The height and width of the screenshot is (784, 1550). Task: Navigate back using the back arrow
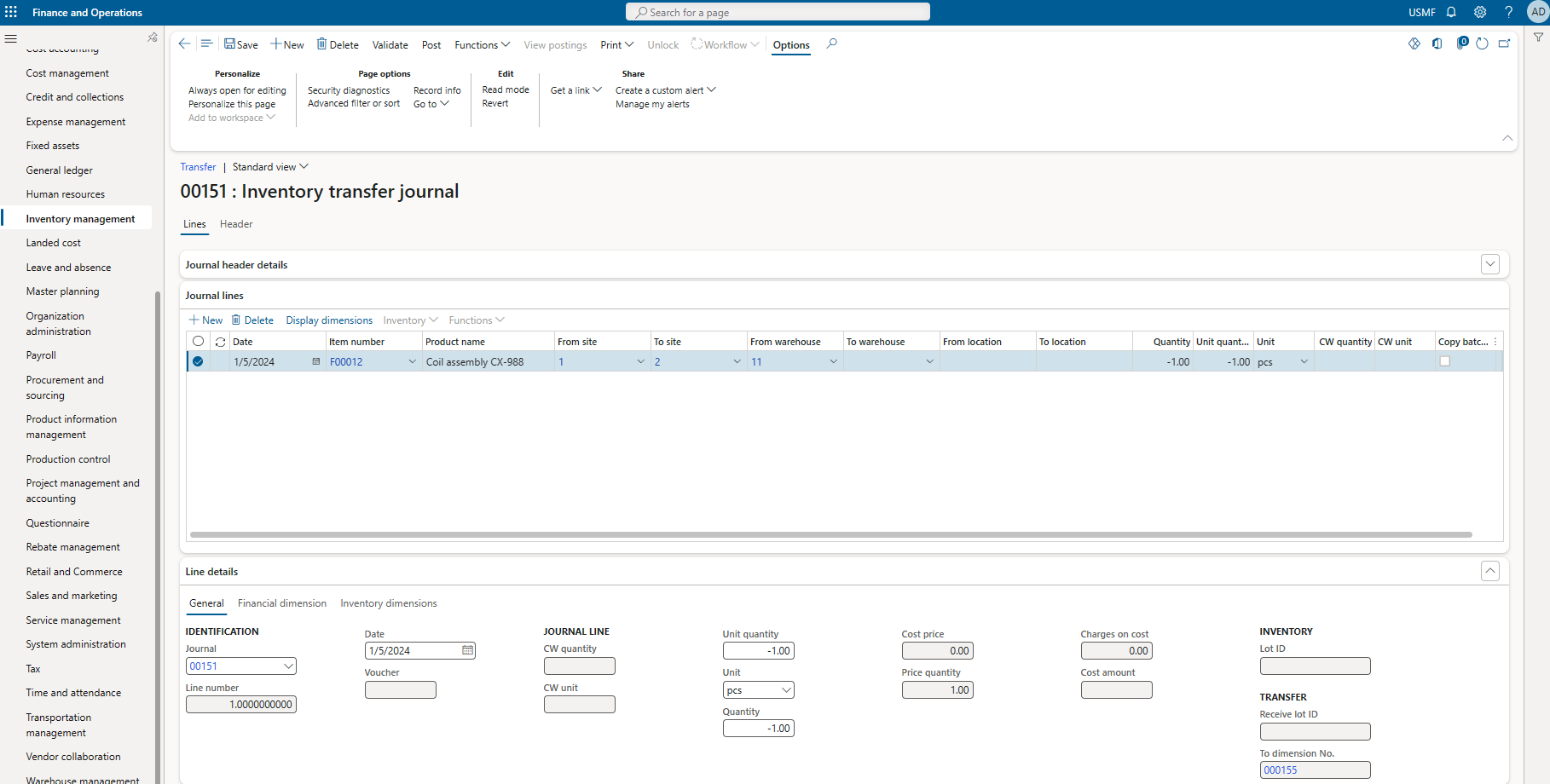(184, 43)
